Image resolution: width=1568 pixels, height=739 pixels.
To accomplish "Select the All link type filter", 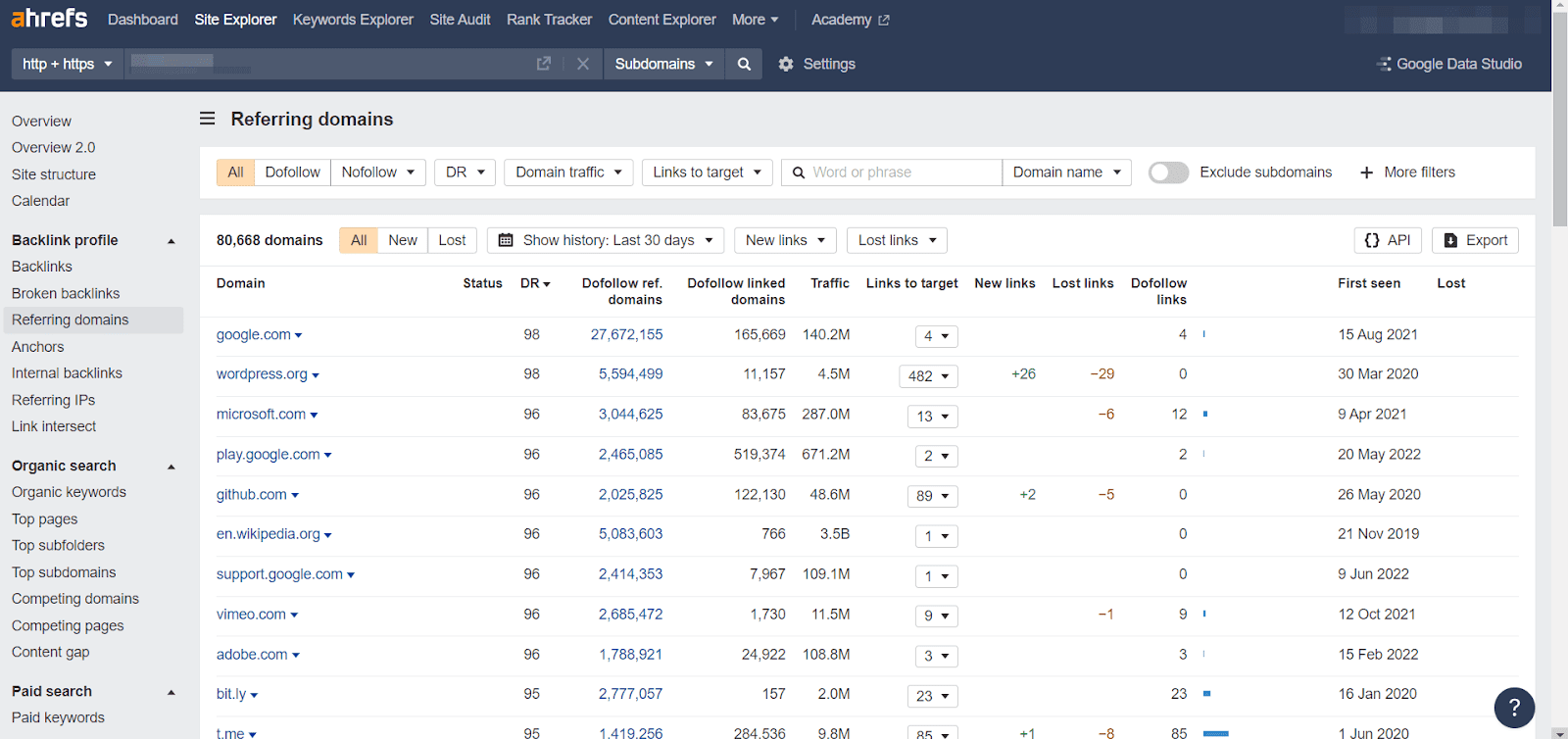I will point(235,172).
